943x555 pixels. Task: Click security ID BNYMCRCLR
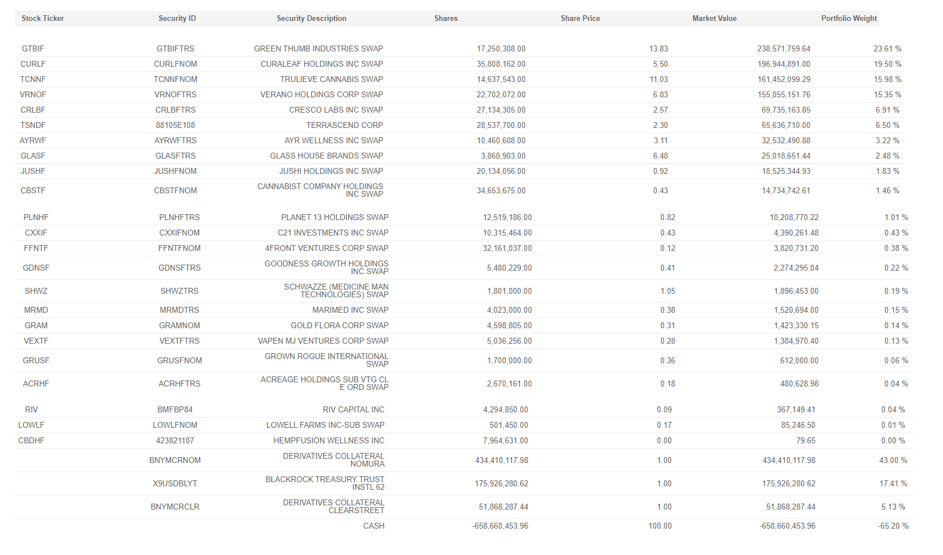coord(175,507)
